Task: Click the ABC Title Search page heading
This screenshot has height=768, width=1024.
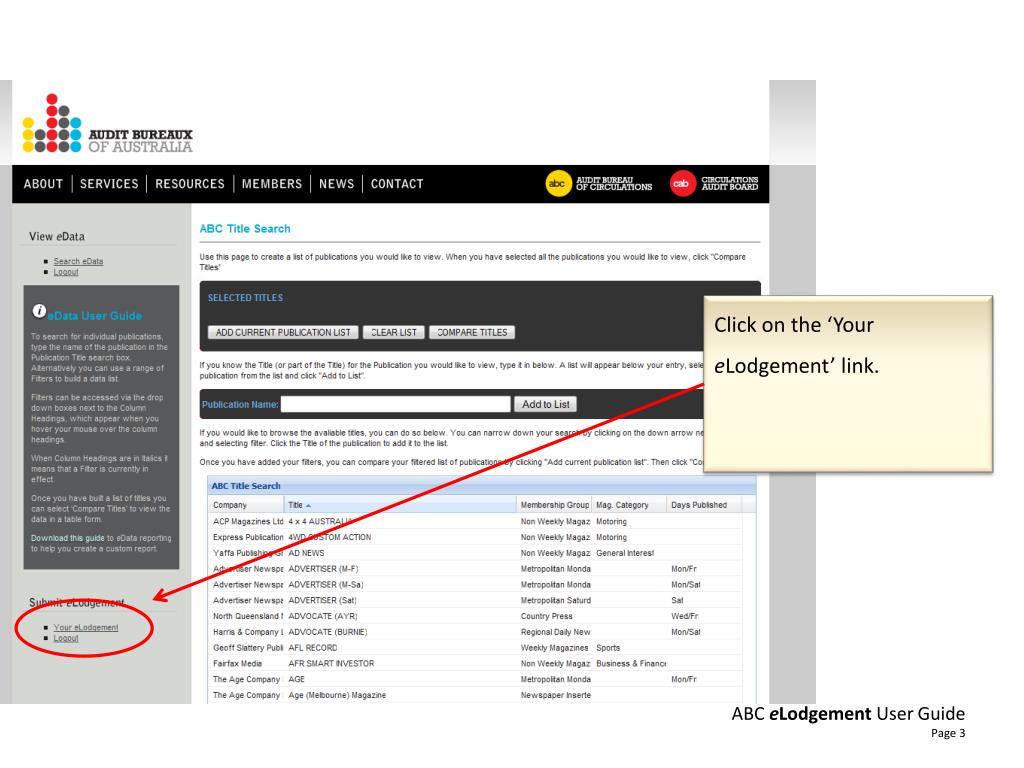Action: coord(245,229)
